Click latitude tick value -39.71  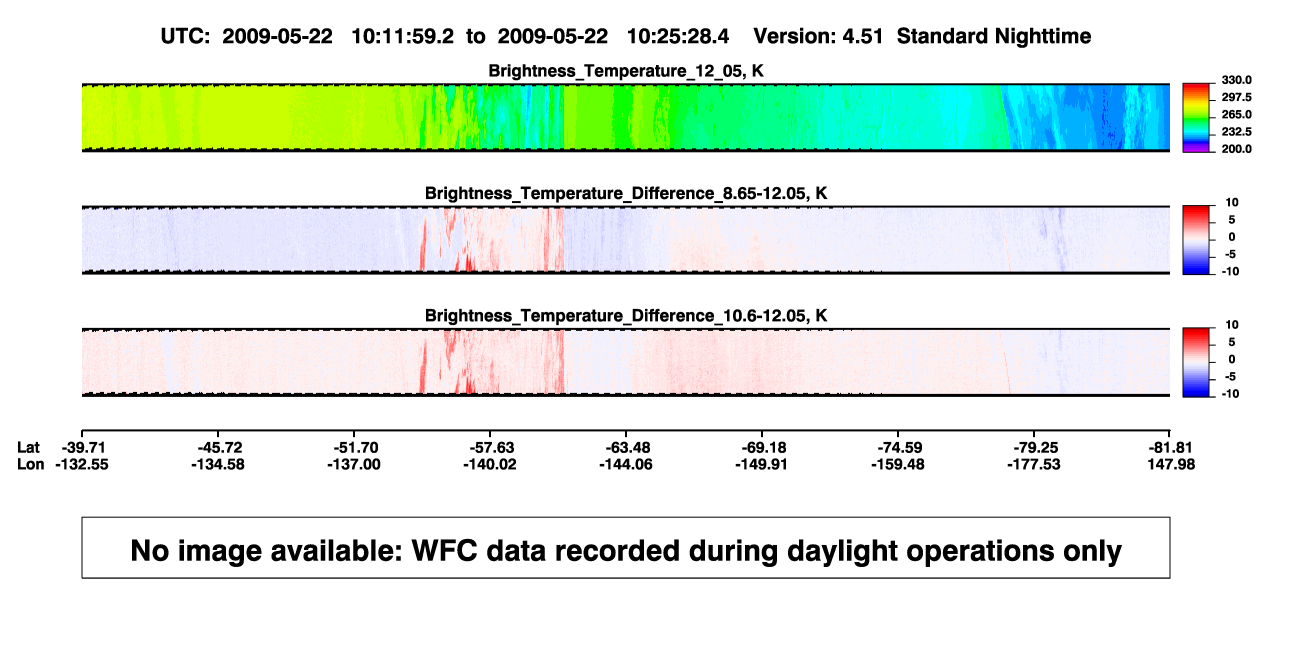[82, 447]
